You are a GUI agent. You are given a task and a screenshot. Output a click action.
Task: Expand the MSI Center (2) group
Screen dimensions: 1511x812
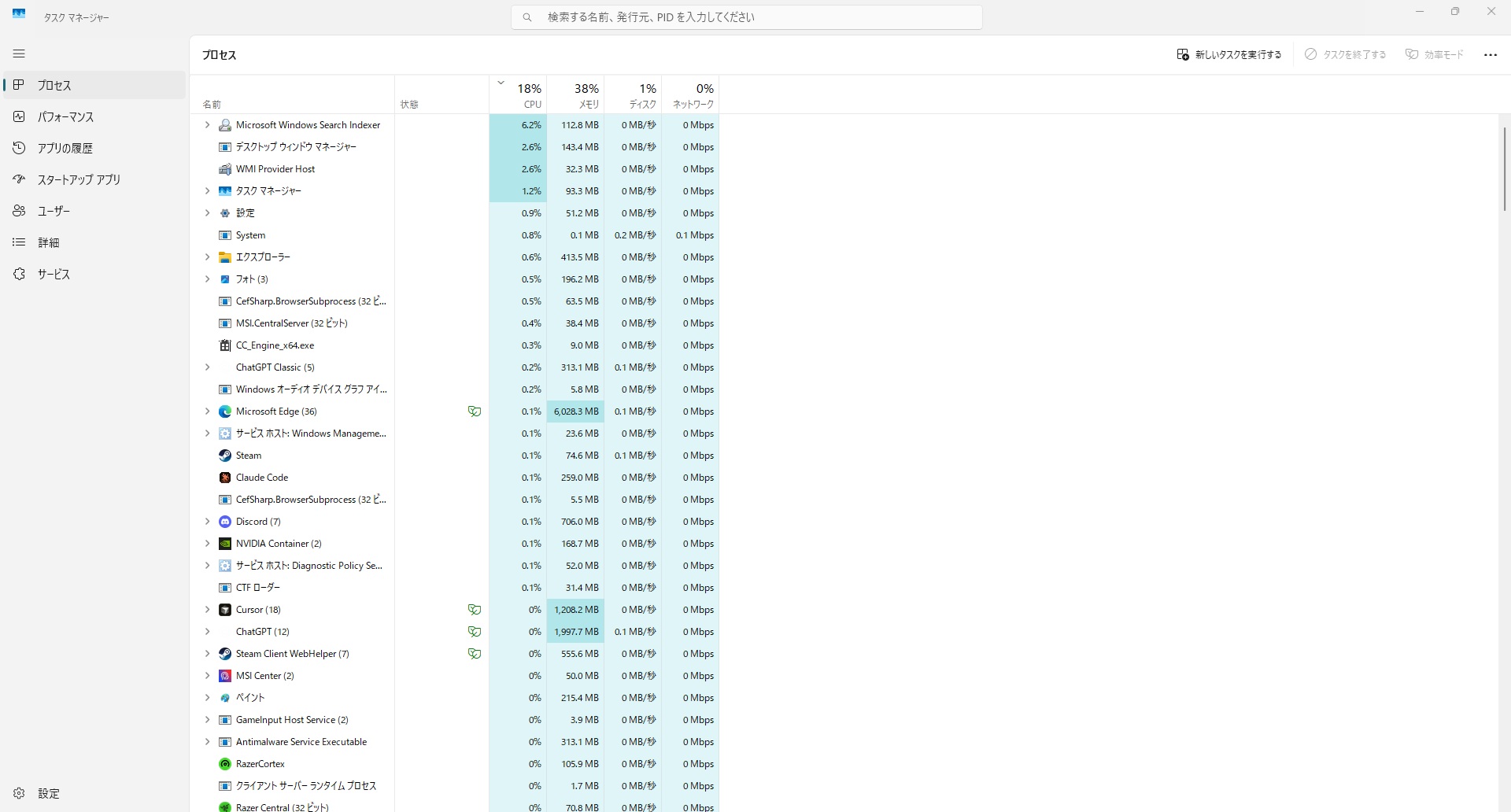pos(207,676)
